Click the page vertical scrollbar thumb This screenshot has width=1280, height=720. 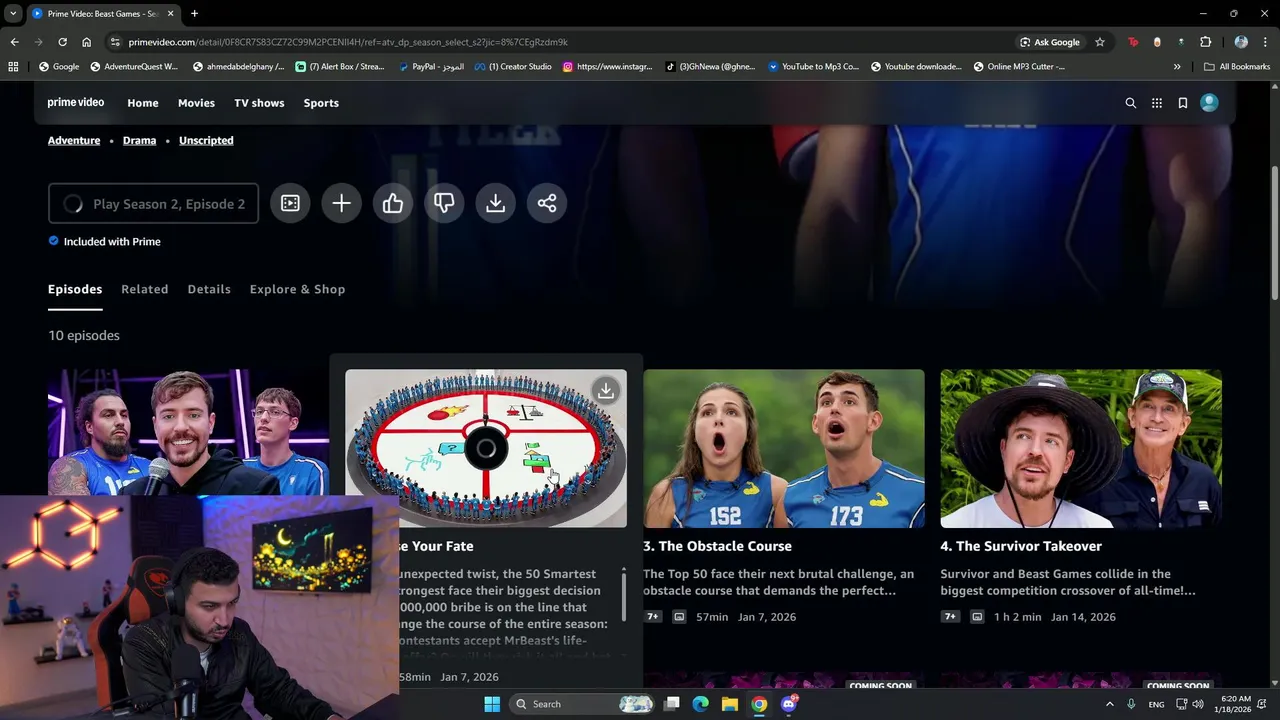pos(1274,232)
